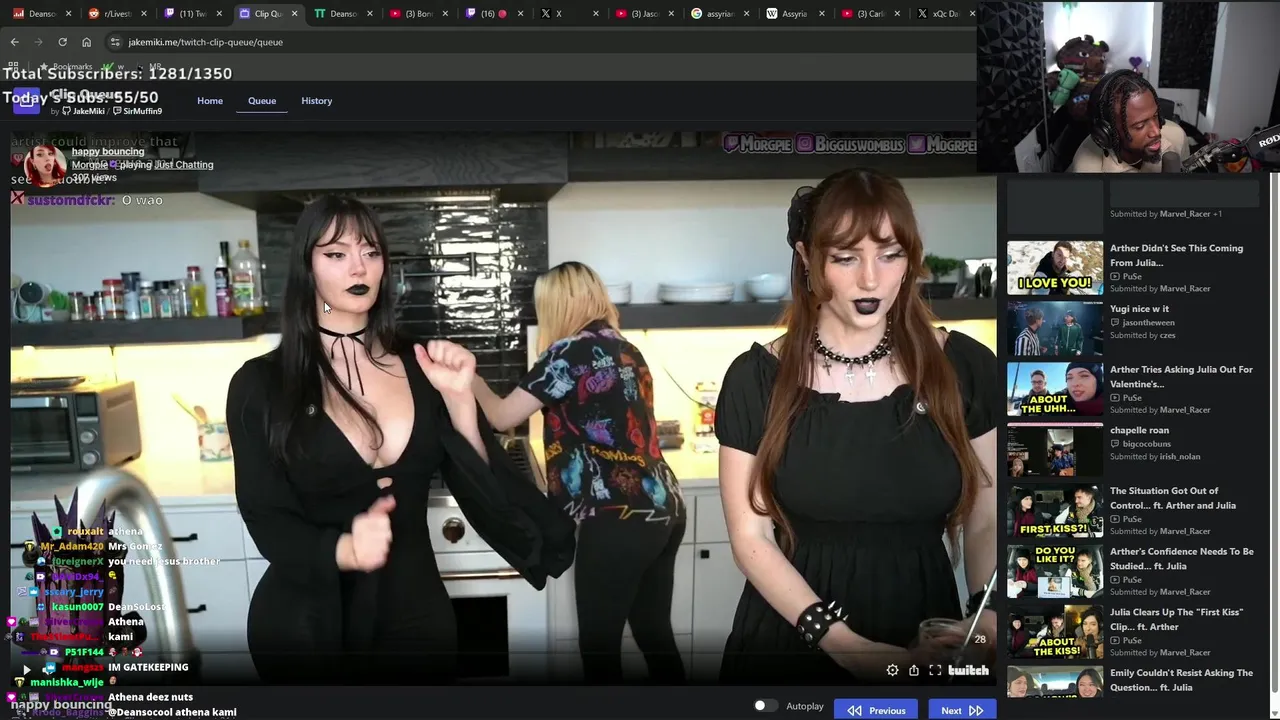This screenshot has height=720, width=1280.
Task: Switch to the (11) Twitch browser tab
Action: 193,14
